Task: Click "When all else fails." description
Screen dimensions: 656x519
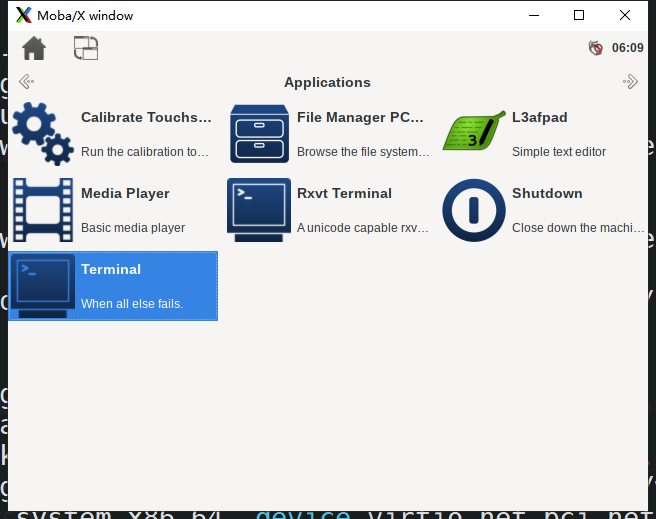Action: [x=132, y=304]
